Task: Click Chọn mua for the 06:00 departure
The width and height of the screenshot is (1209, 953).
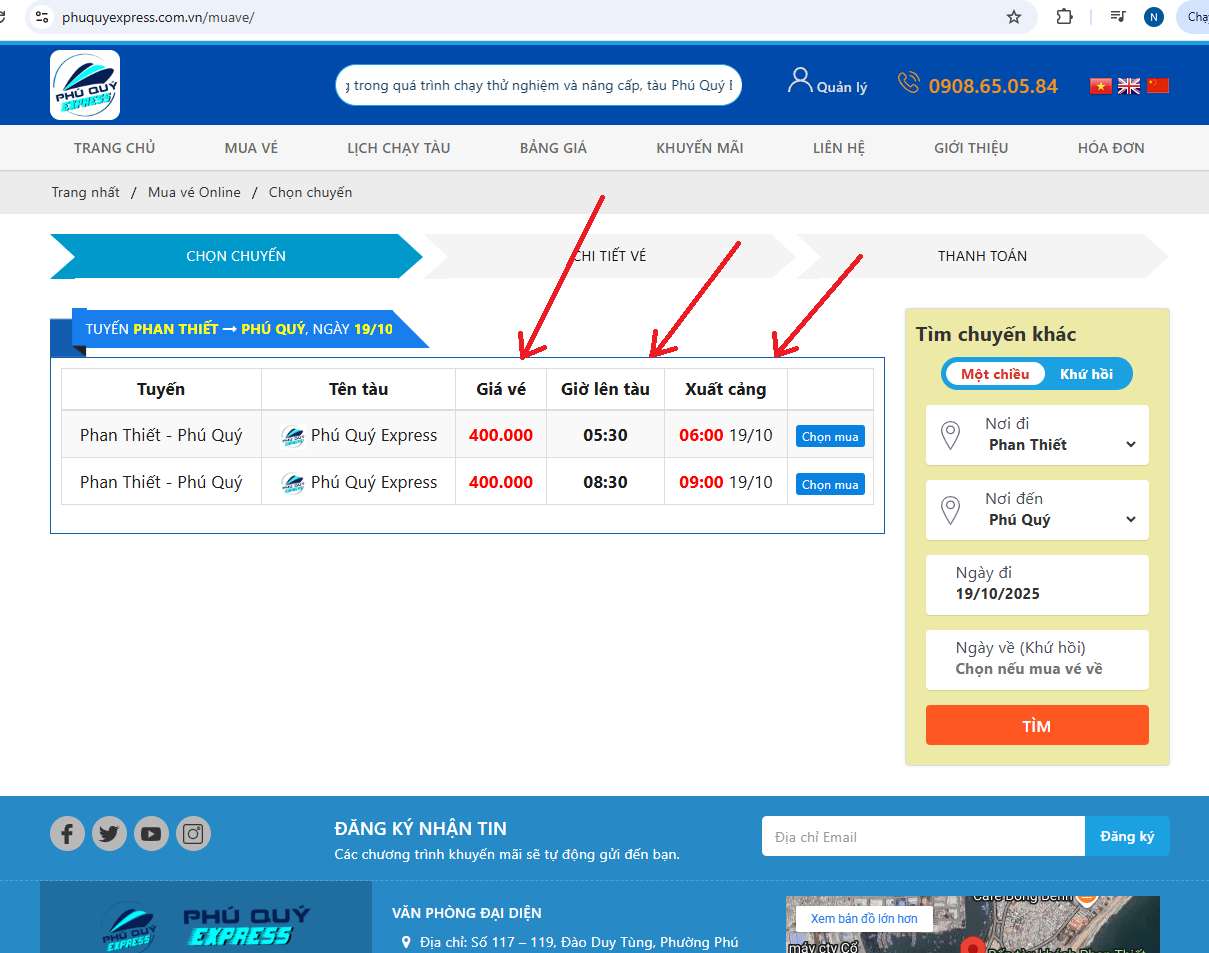Action: click(x=830, y=437)
